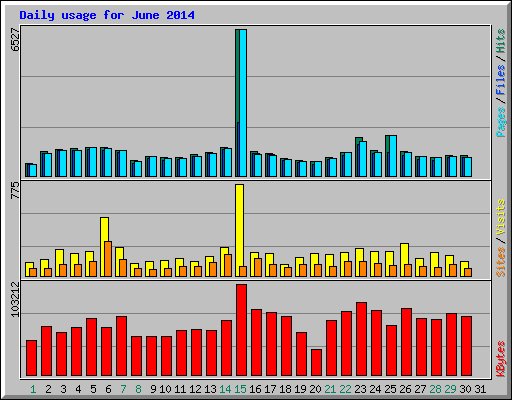Image resolution: width=512 pixels, height=400 pixels.
Task: Click the chart title 'Daily usage for June 2014'
Action: pyautogui.click(x=107, y=16)
